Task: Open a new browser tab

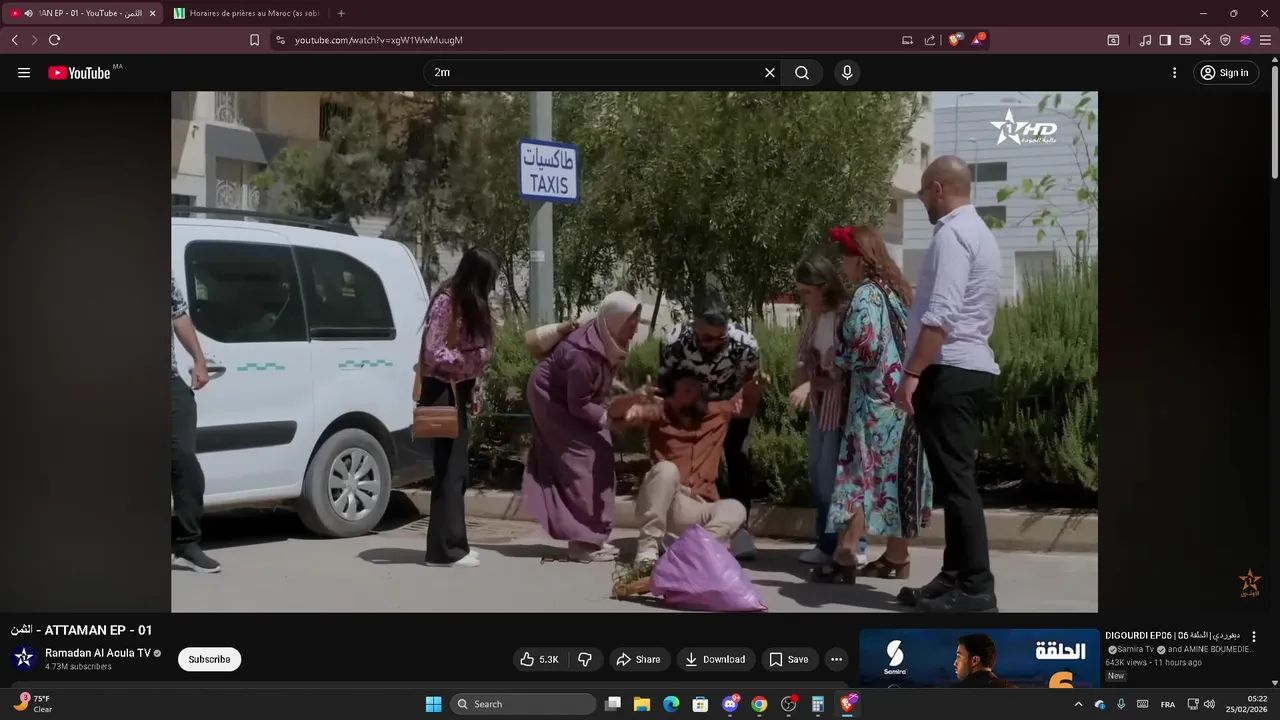Action: (x=341, y=13)
